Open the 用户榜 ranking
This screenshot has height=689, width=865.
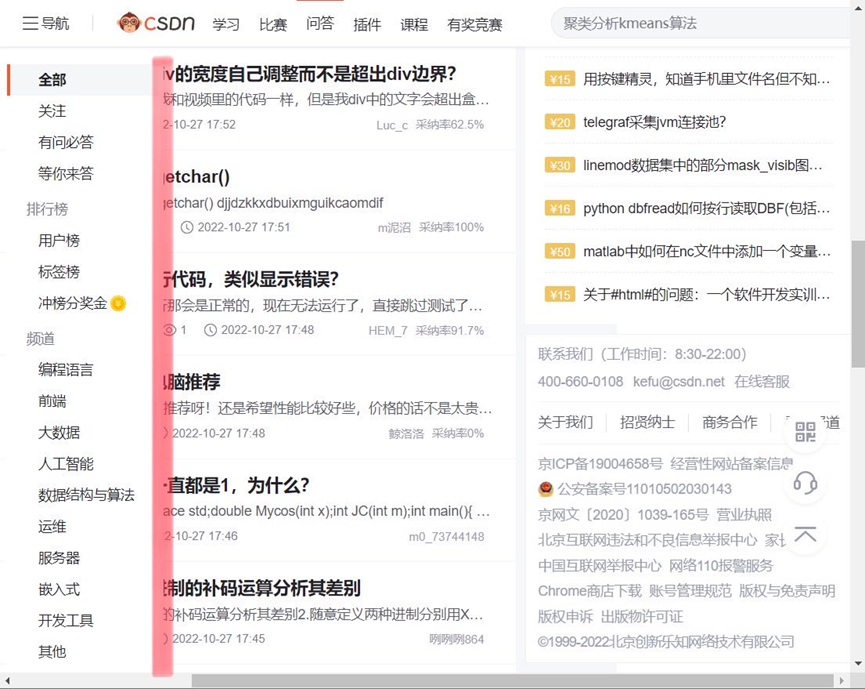coord(59,241)
